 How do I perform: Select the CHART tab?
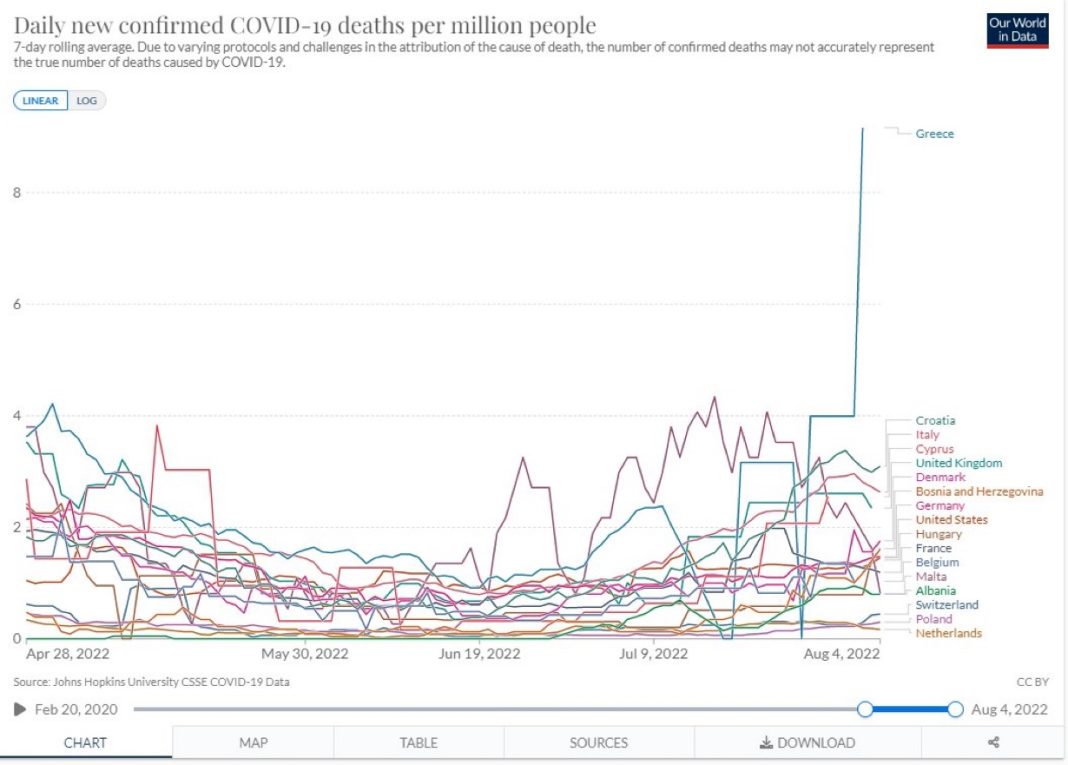click(x=86, y=743)
